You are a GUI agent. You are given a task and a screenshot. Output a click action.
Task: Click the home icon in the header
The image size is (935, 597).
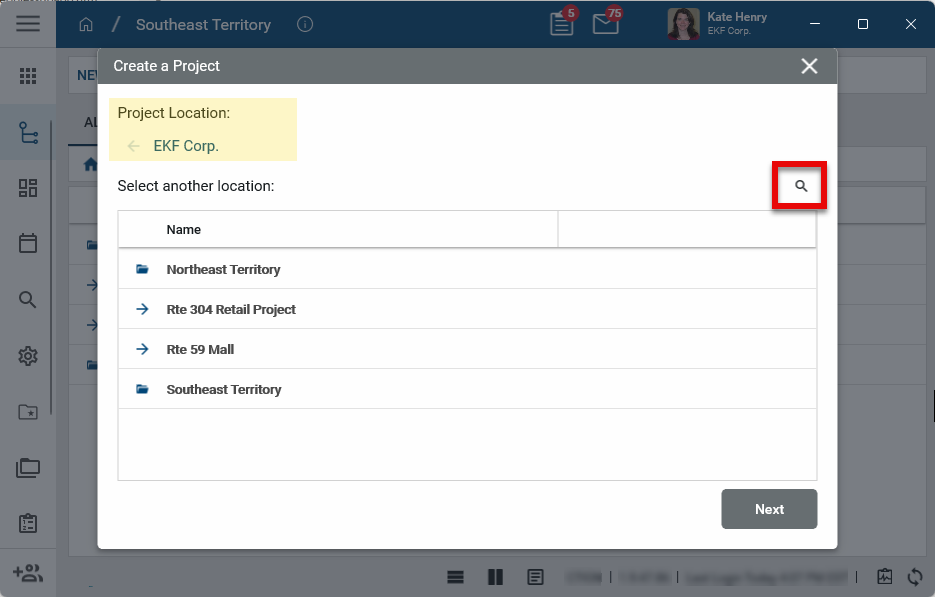(86, 24)
